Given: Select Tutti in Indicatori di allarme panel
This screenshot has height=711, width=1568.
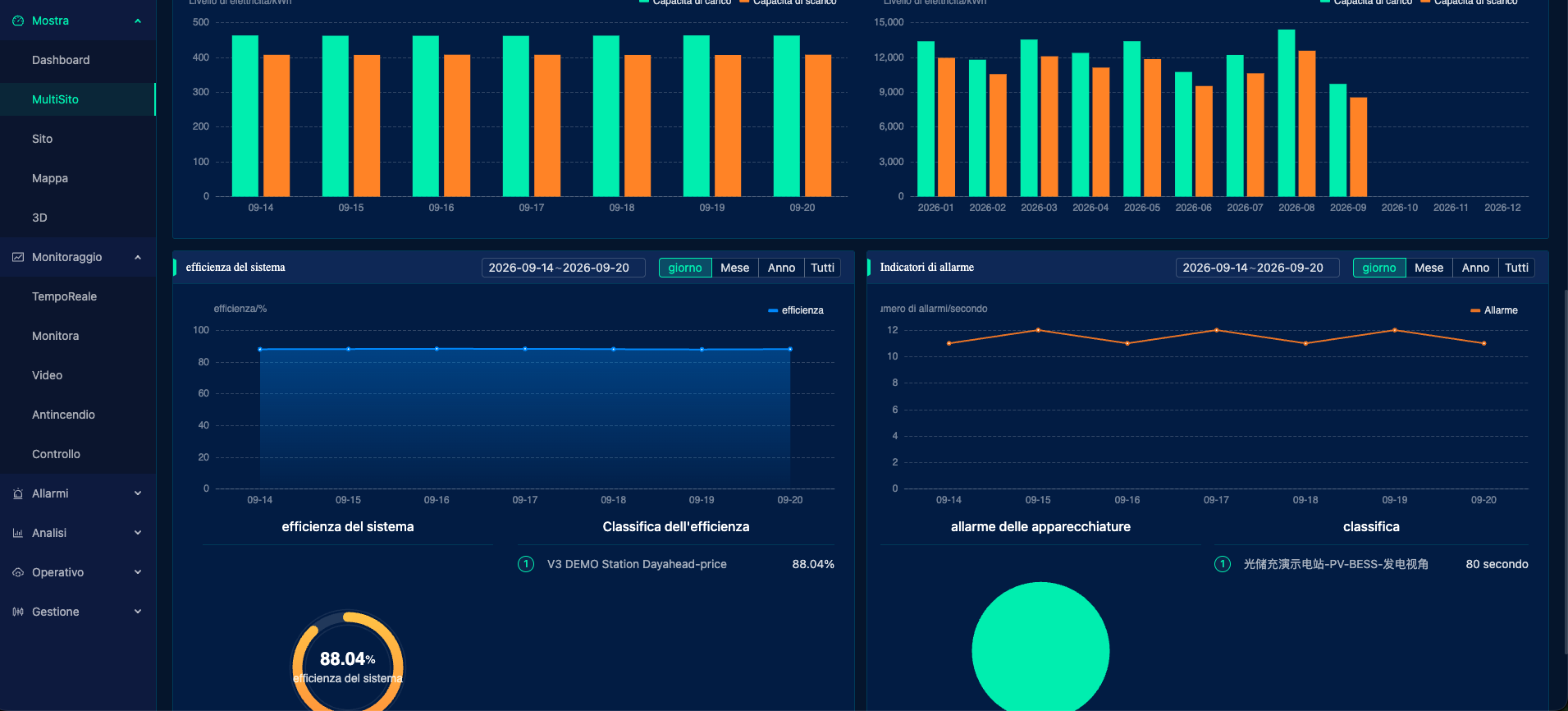Looking at the screenshot, I should coord(1516,268).
